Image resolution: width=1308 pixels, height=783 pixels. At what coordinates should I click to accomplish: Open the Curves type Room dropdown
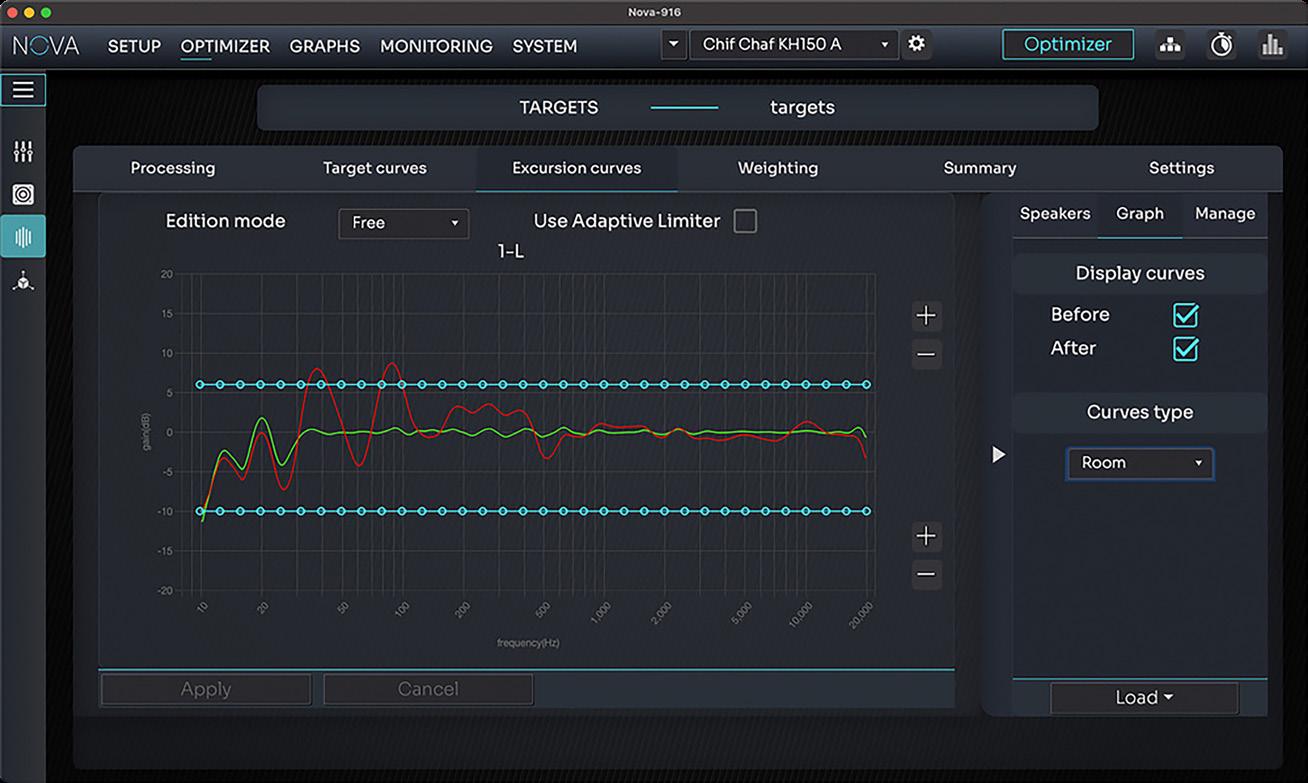[1139, 463]
